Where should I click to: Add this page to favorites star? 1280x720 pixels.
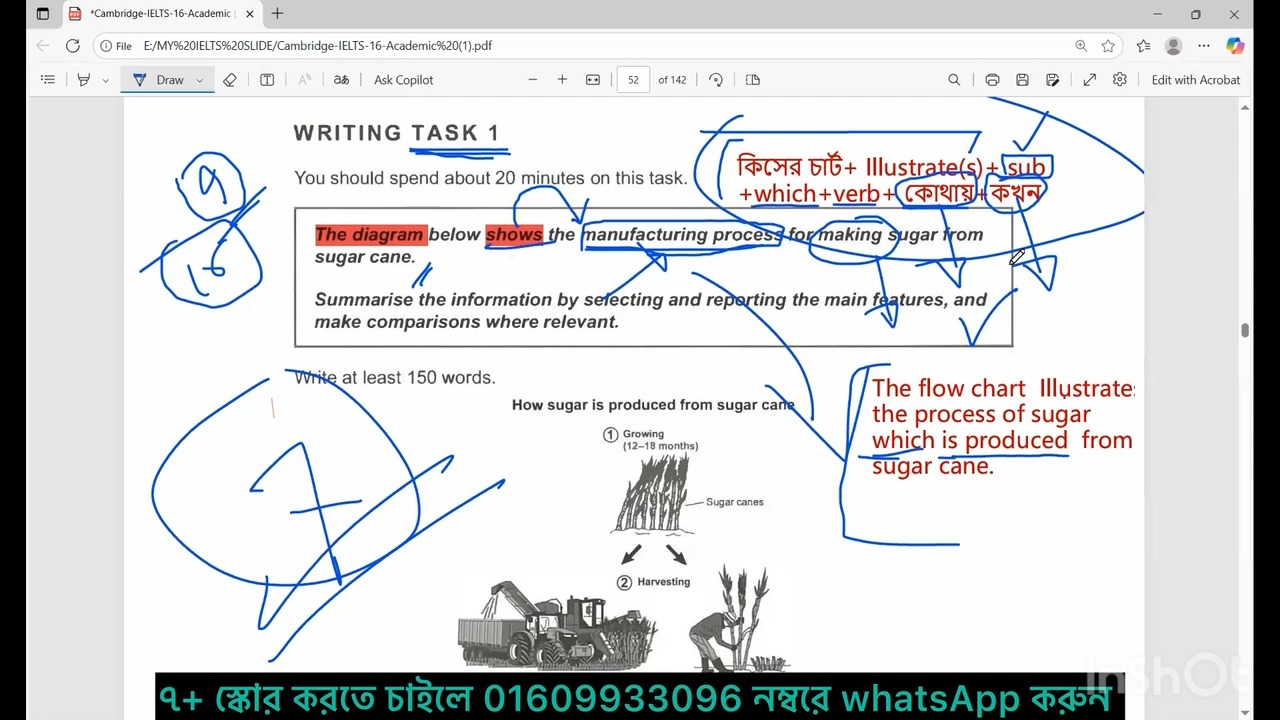pyautogui.click(x=1108, y=46)
